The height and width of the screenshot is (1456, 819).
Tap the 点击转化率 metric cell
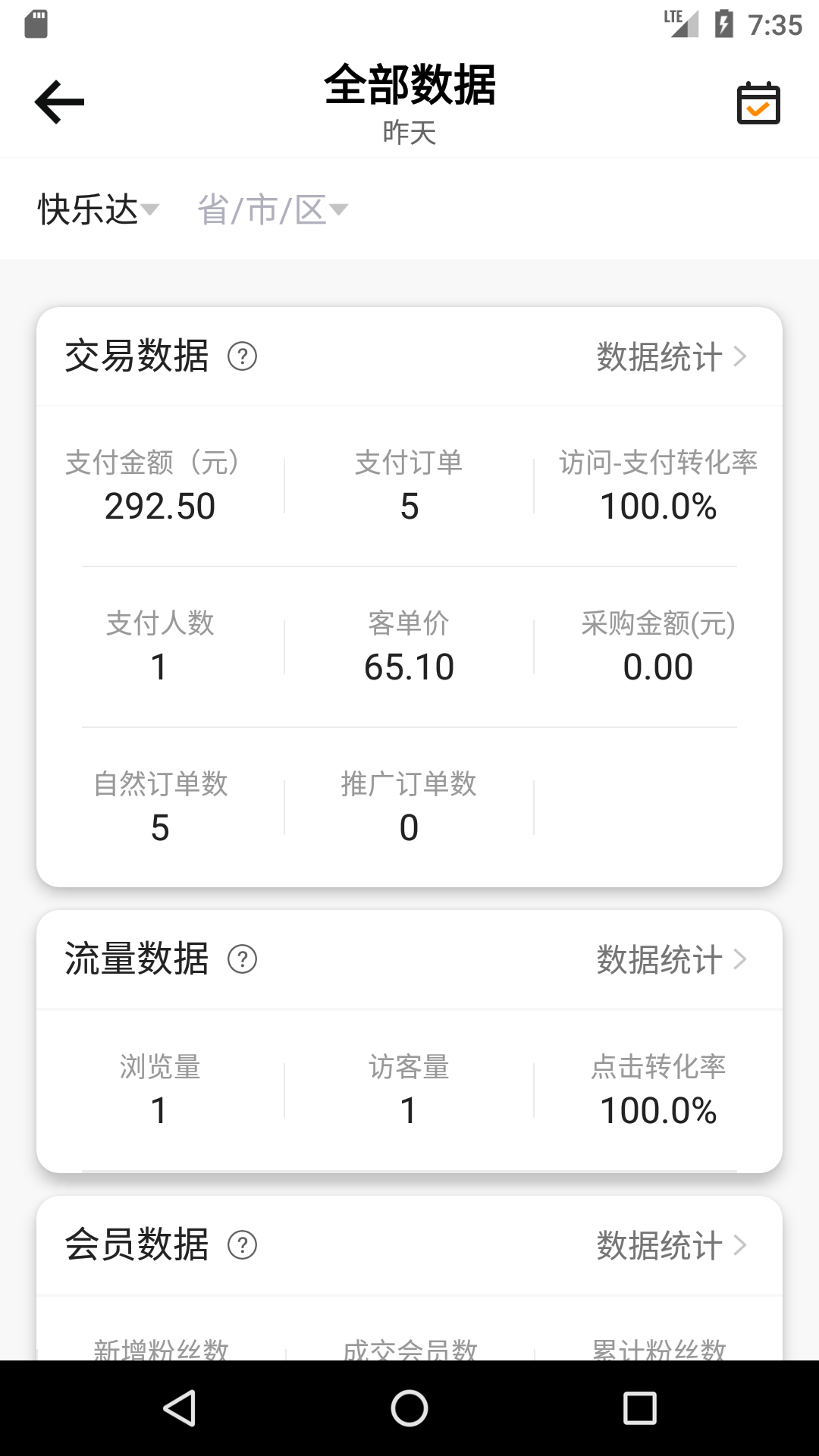[x=658, y=1090]
